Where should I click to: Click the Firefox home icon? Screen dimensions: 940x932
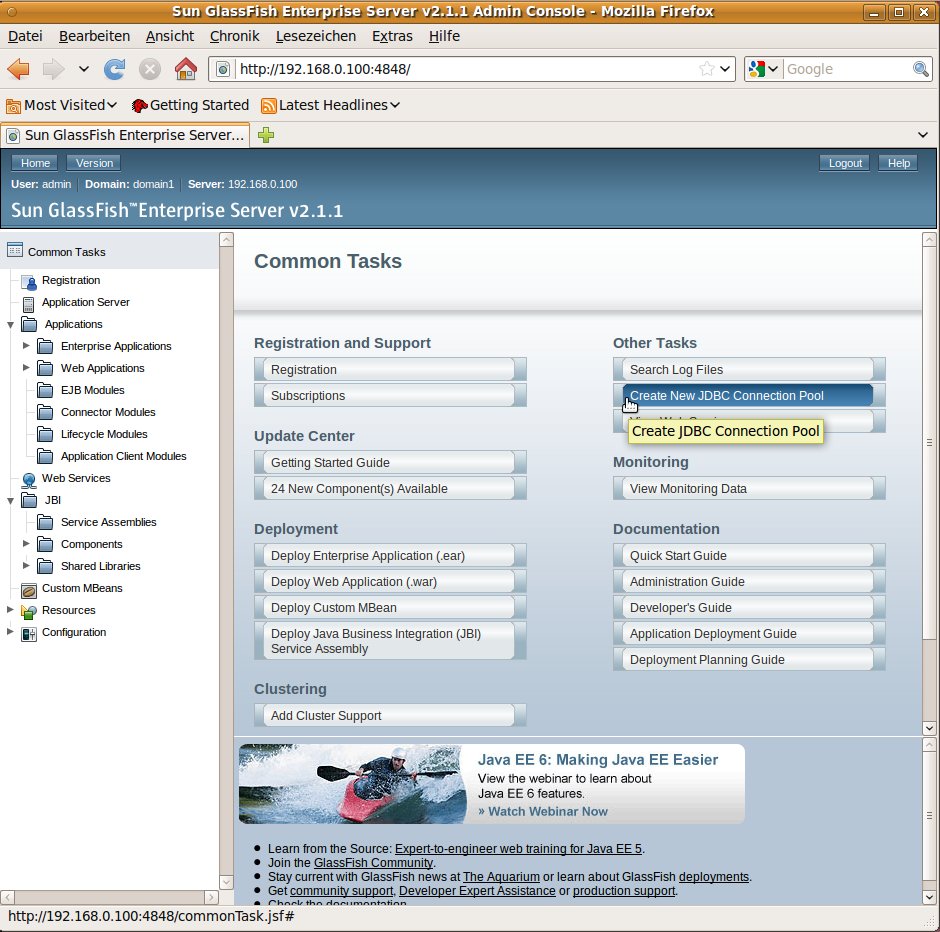tap(185, 69)
